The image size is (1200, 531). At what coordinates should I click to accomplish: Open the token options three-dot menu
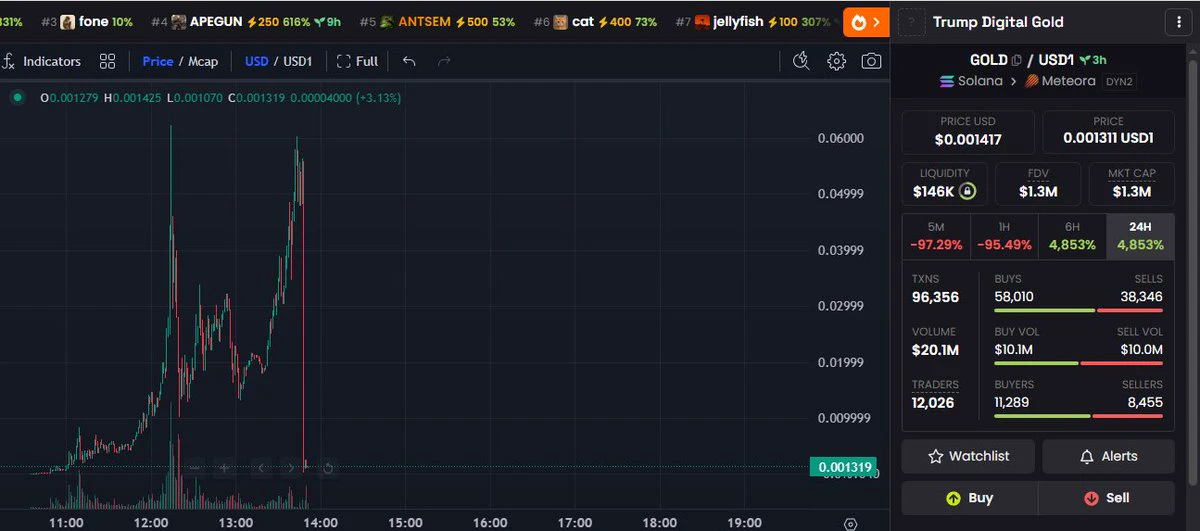[x=1177, y=22]
